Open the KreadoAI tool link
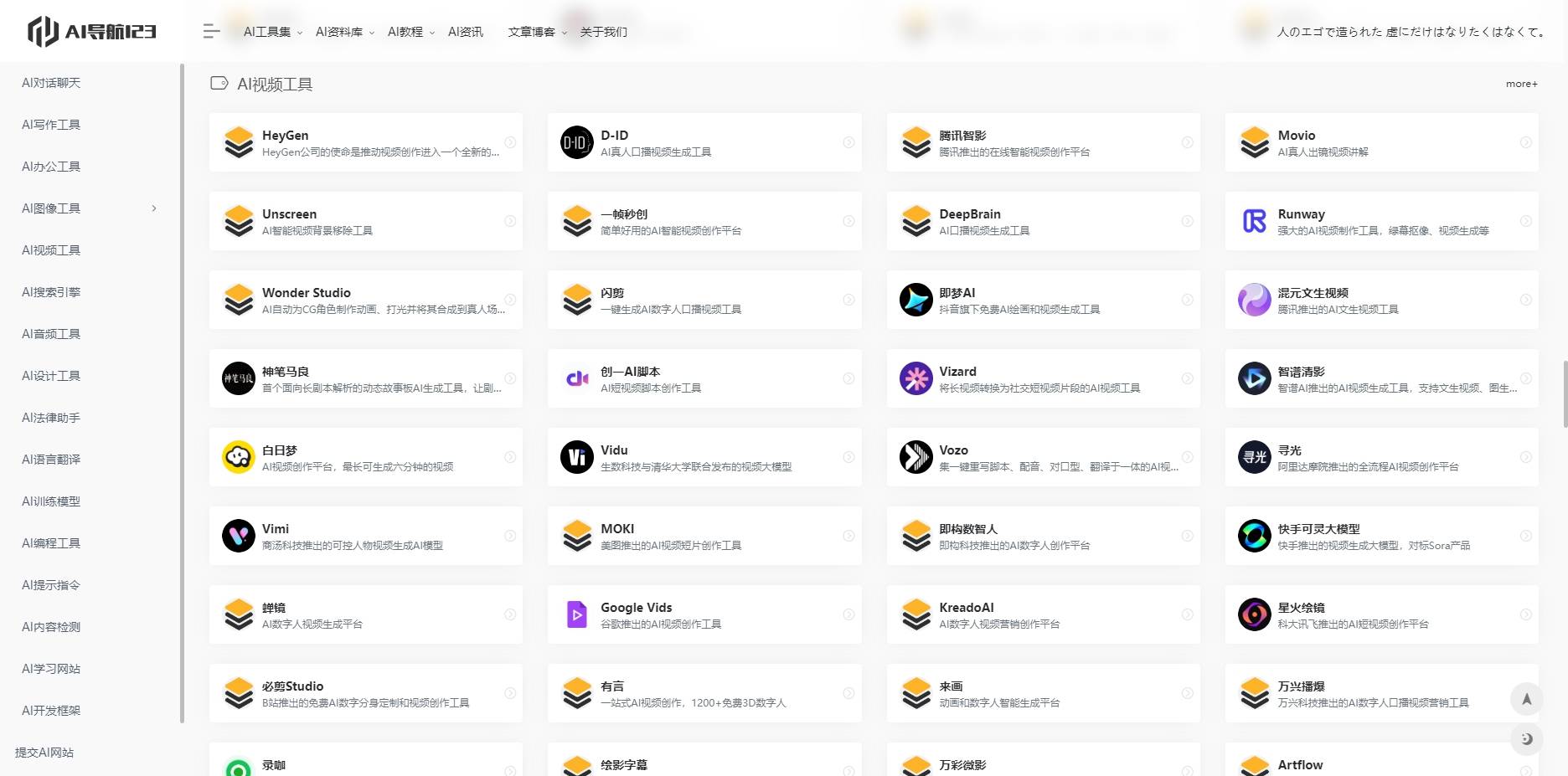Image resolution: width=1568 pixels, height=776 pixels. point(1043,614)
